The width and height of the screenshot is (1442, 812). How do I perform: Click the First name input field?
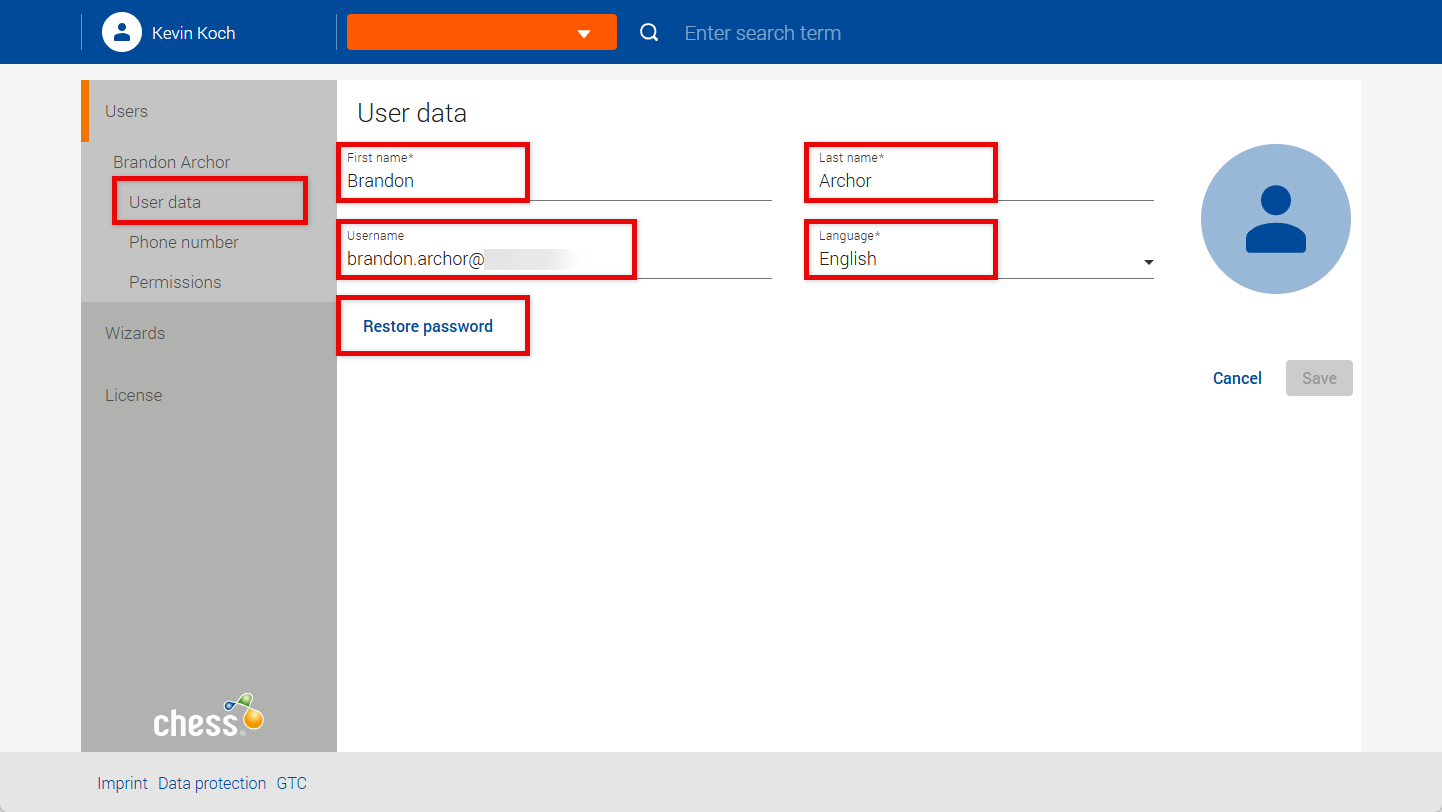pyautogui.click(x=554, y=181)
